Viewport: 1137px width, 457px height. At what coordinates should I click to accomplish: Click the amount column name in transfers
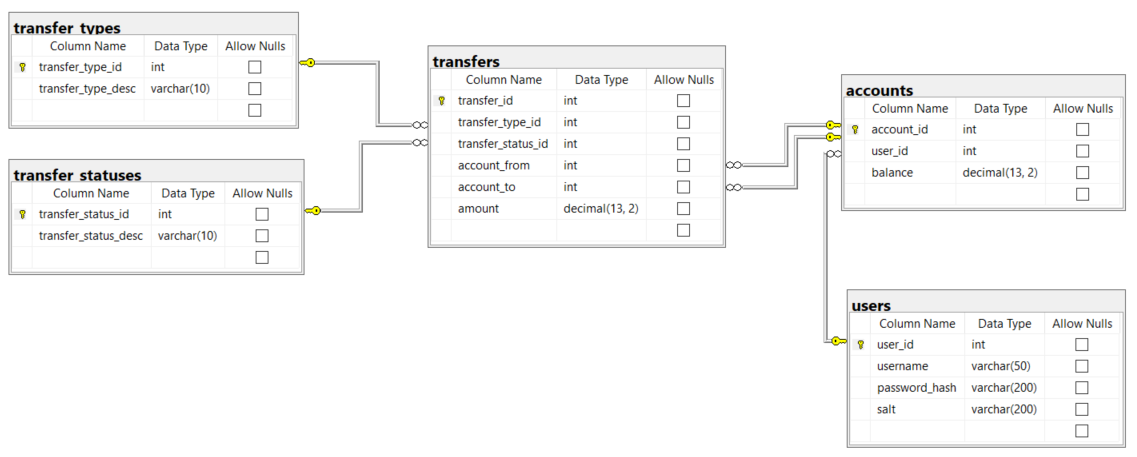click(479, 209)
